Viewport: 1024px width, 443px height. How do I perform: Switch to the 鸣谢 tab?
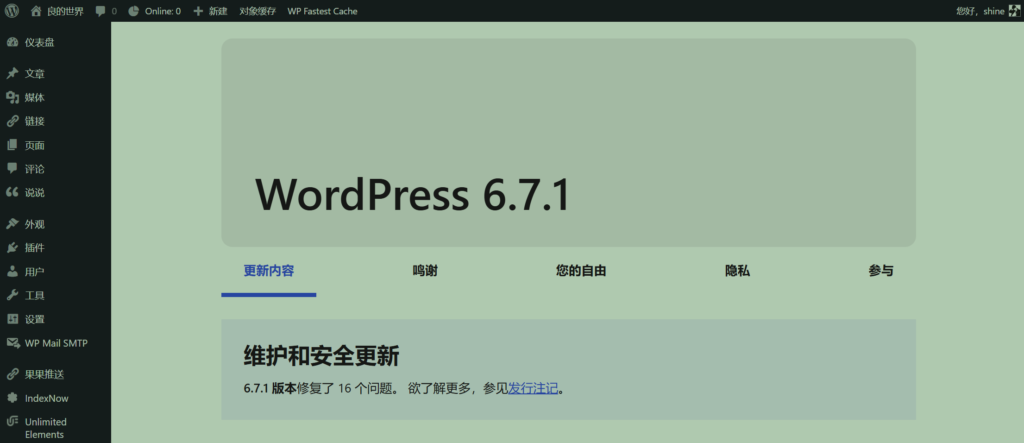pyautogui.click(x=425, y=271)
